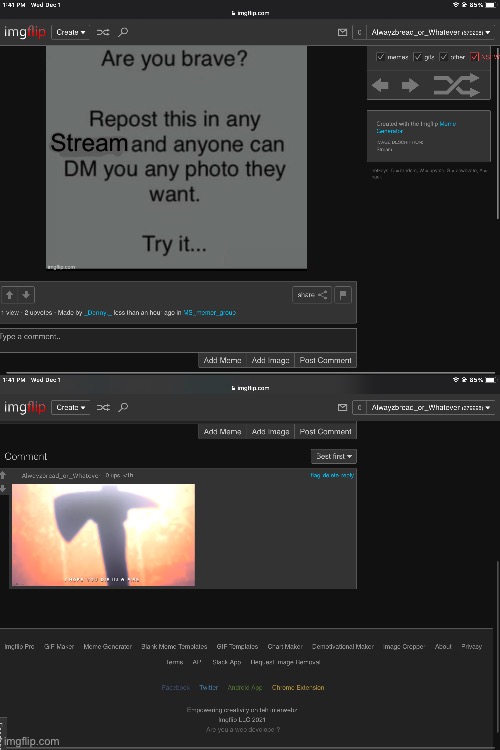This screenshot has width=500, height=750.
Task: Open the Meme Generator footer link
Action: (x=108, y=646)
